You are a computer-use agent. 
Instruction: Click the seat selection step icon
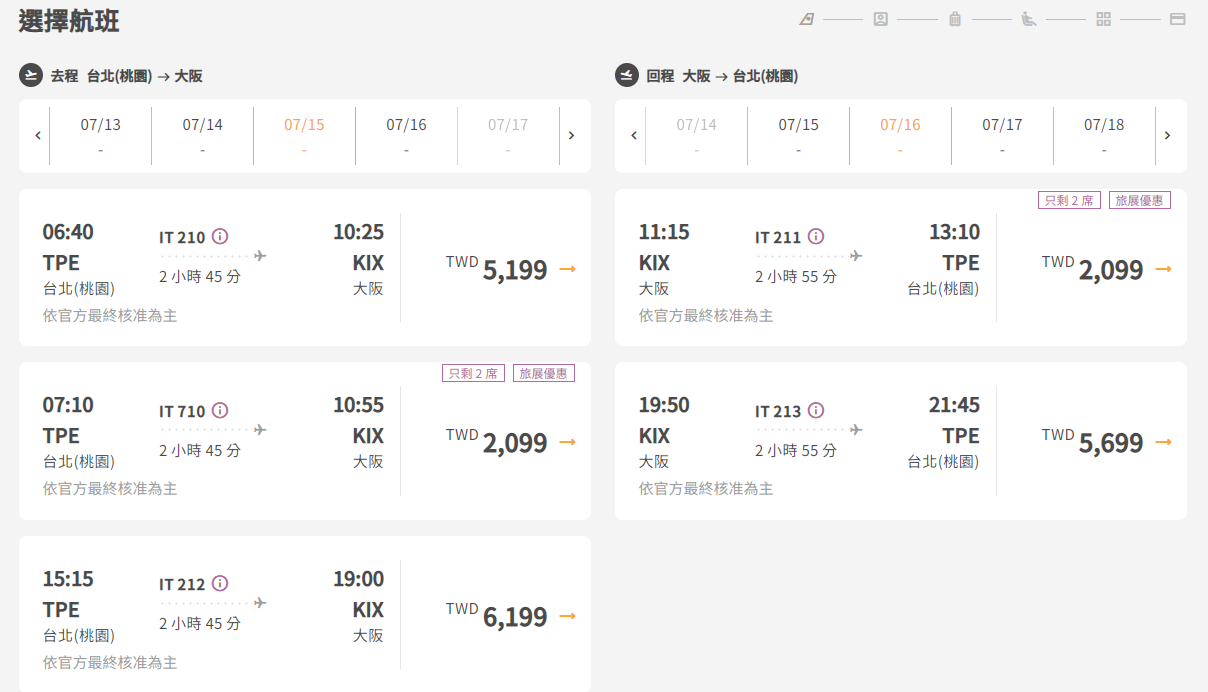(1029, 19)
